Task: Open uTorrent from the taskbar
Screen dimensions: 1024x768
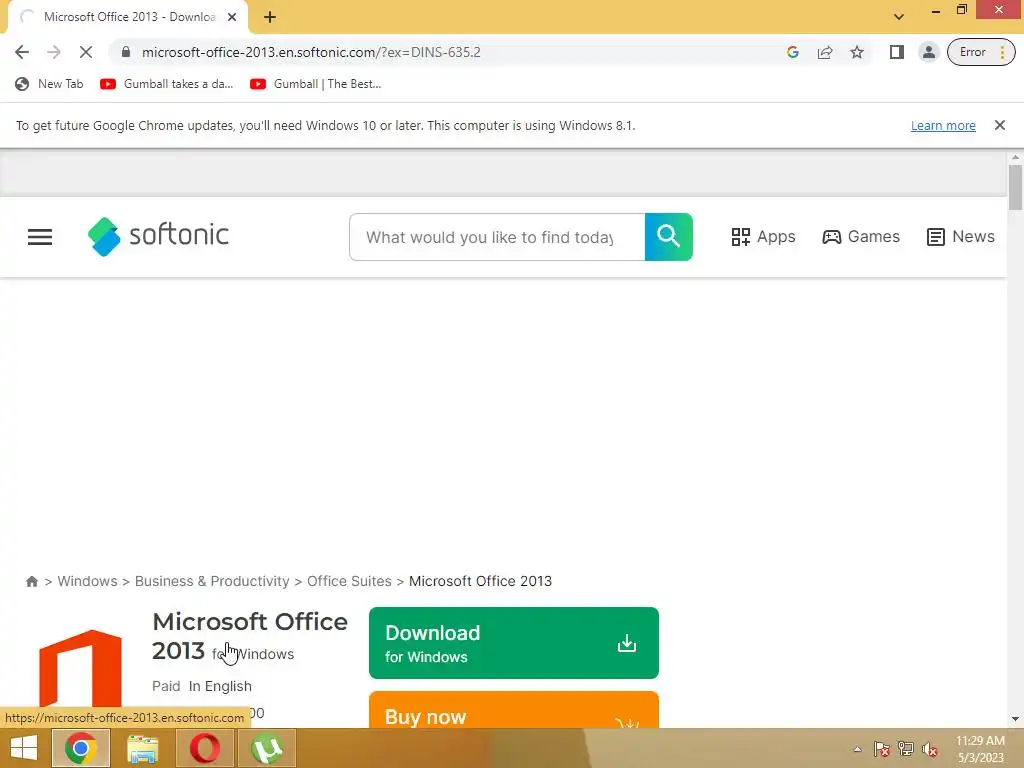Action: [266, 748]
